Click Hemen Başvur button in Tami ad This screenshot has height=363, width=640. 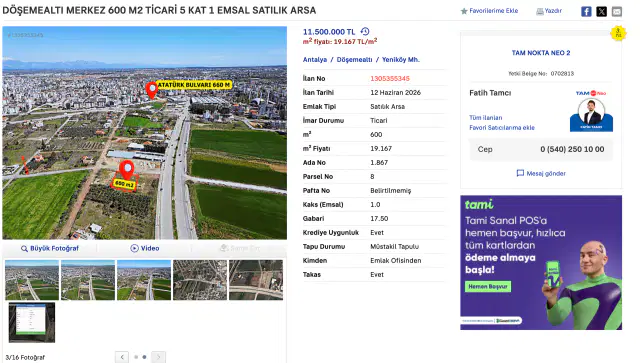point(487,287)
